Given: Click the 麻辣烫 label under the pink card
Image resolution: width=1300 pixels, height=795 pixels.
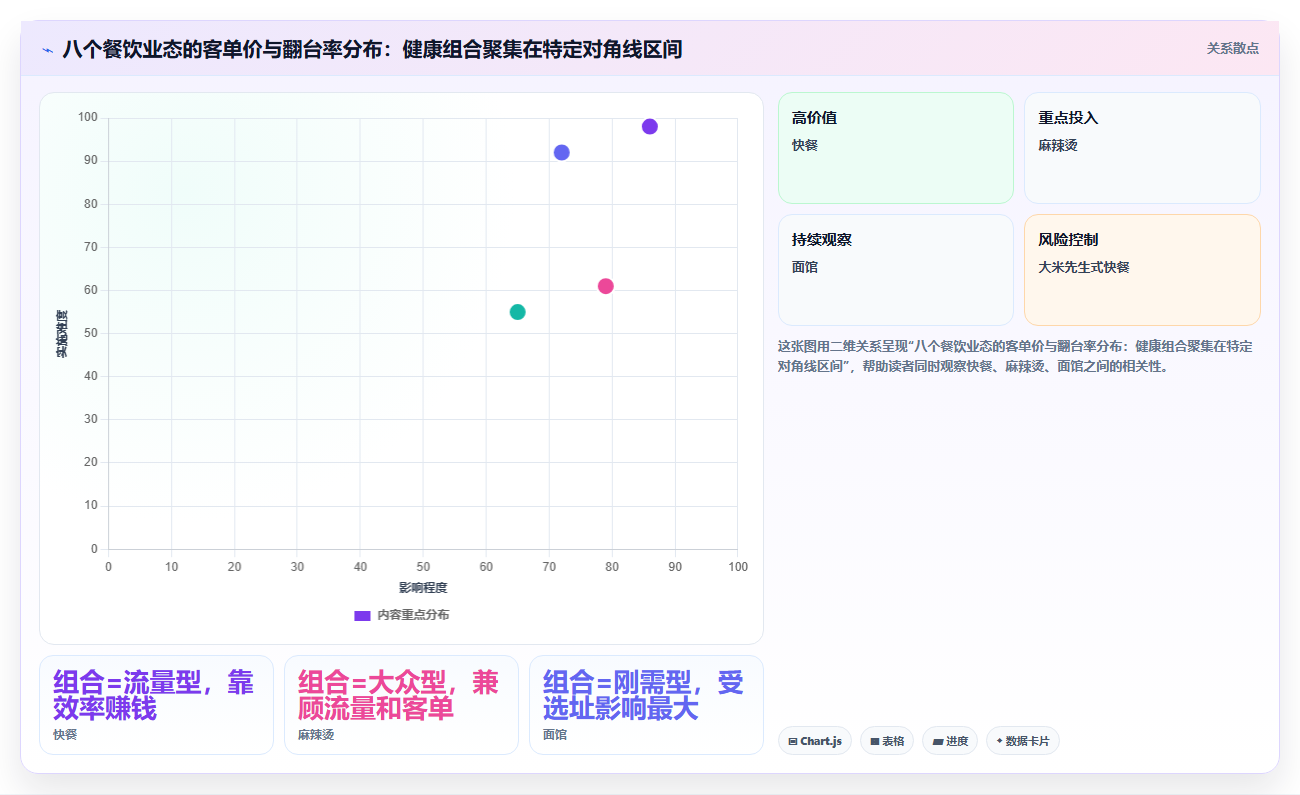Looking at the screenshot, I should [x=316, y=735].
